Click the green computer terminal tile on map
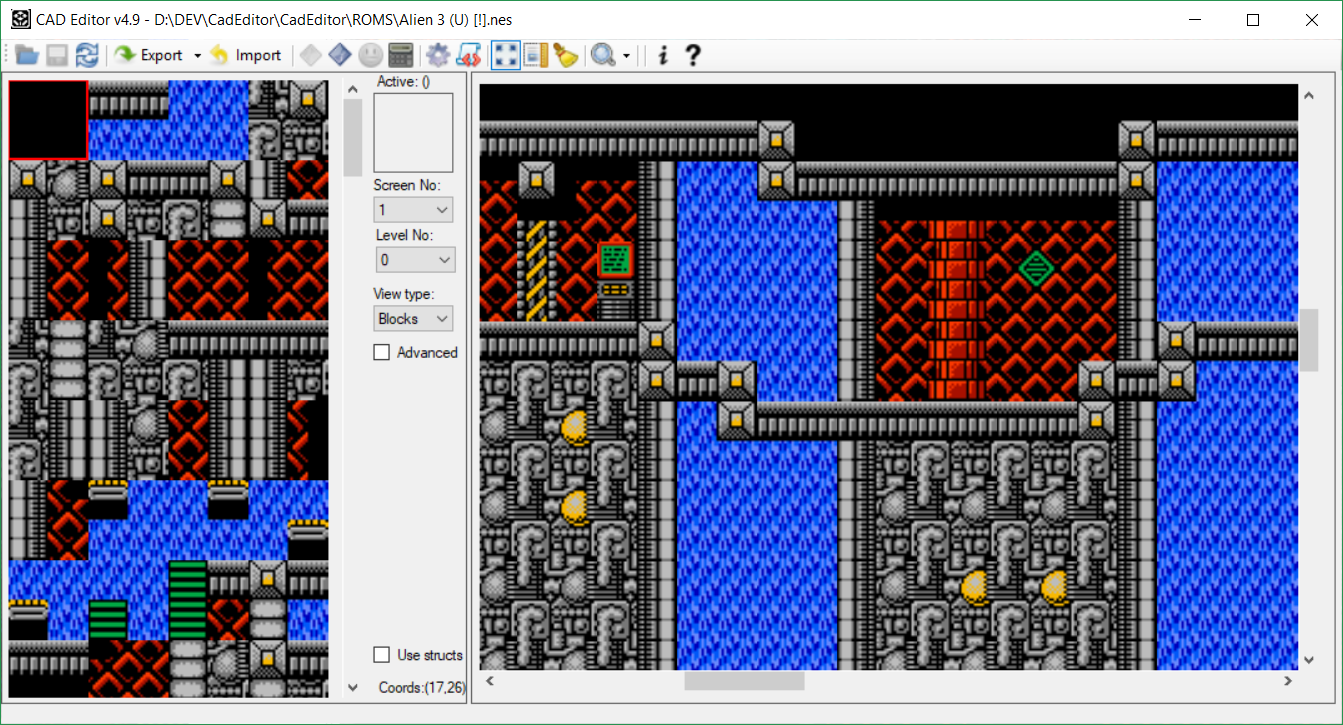The height and width of the screenshot is (725, 1343). 616,260
